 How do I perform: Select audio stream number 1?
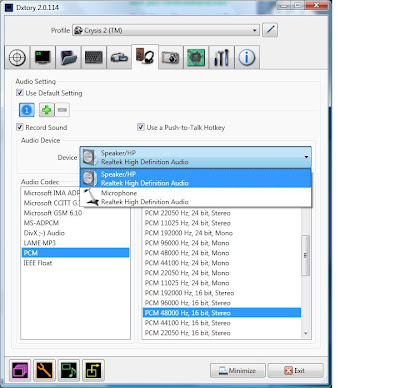(x=27, y=110)
